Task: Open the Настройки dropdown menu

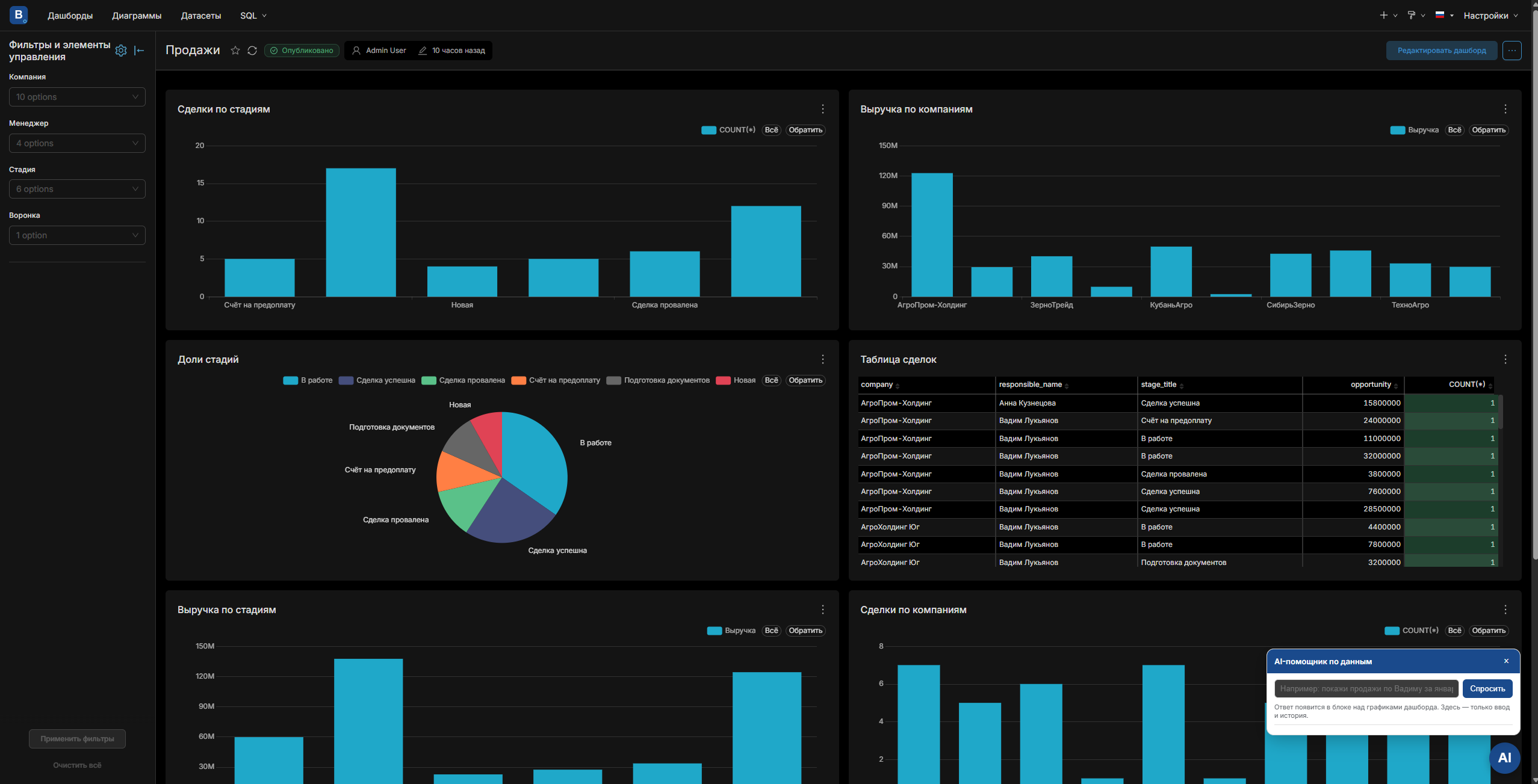Action: (x=1490, y=16)
